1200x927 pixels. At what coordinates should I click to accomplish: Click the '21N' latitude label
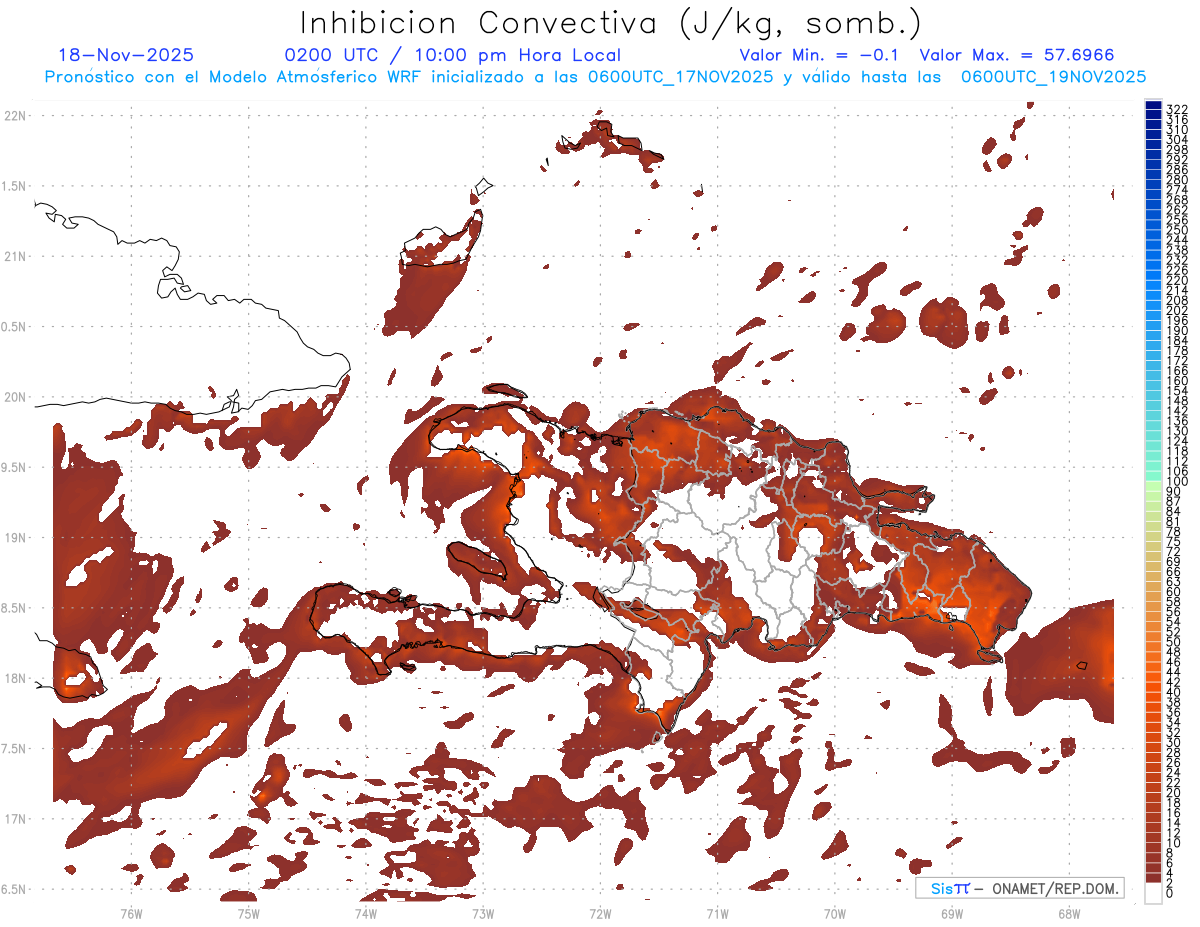pyautogui.click(x=15, y=257)
